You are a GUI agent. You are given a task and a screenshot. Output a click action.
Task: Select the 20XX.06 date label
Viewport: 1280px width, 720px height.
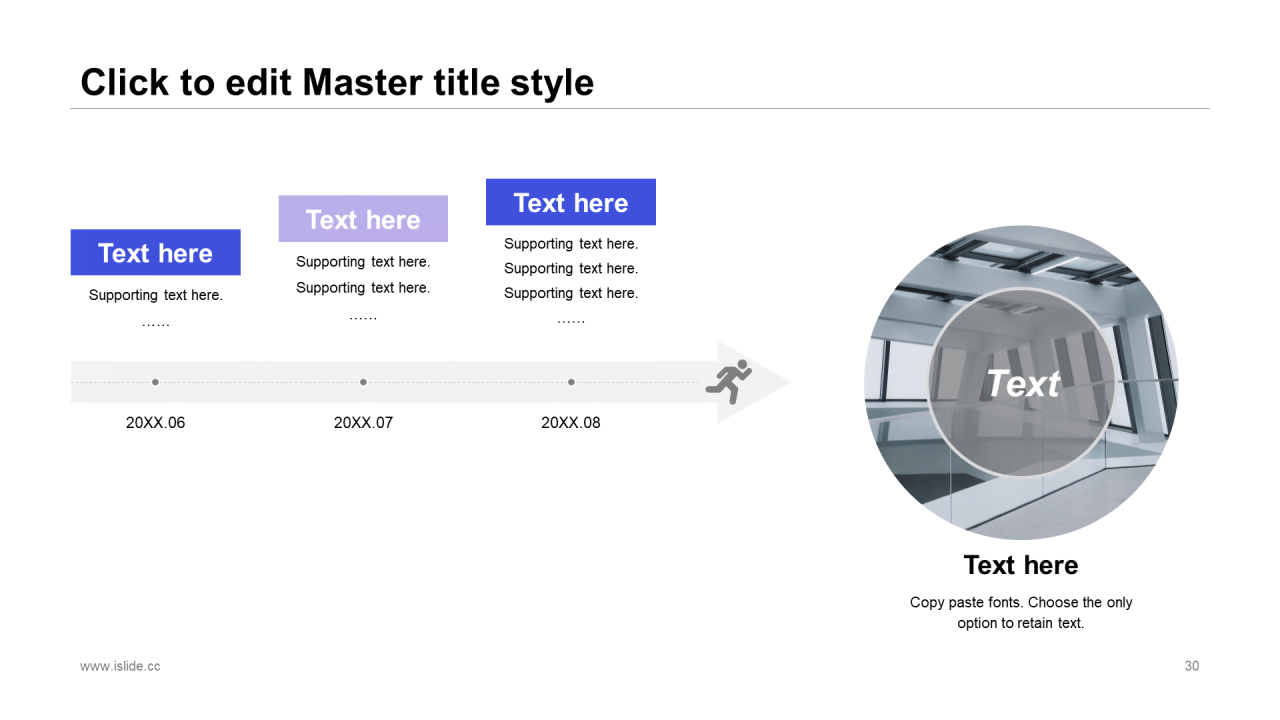(155, 422)
